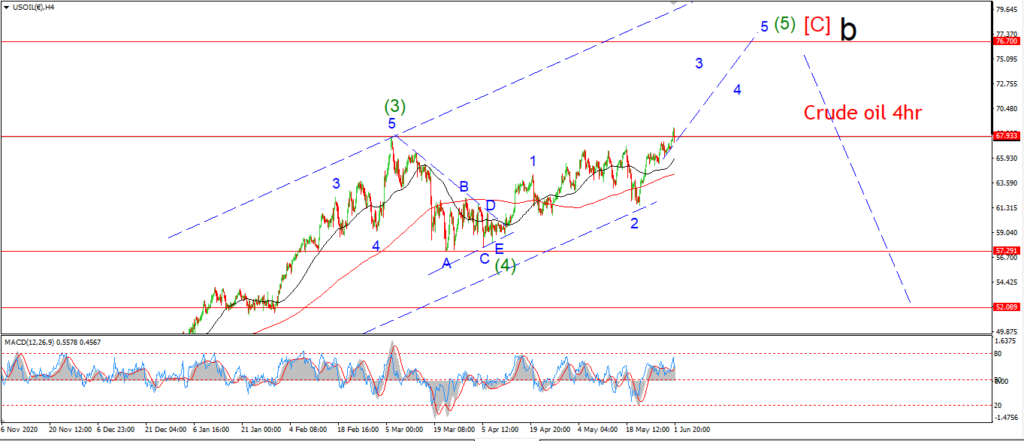This screenshot has height=441, width=1024.
Task: Click the blue 'A' triangle wave label
Action: tap(447, 263)
